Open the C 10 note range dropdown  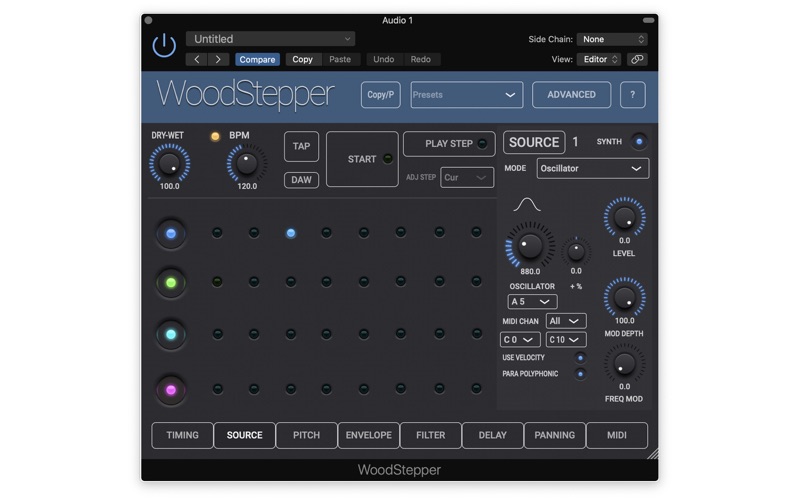(566, 340)
